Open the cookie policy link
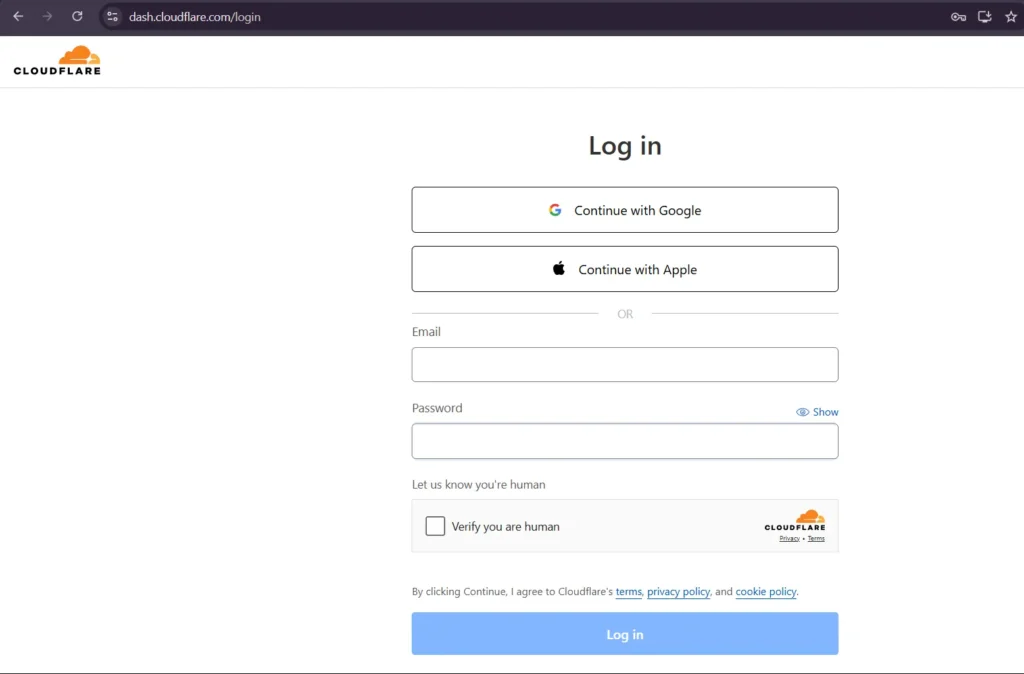Viewport: 1024px width, 674px height. [x=765, y=591]
